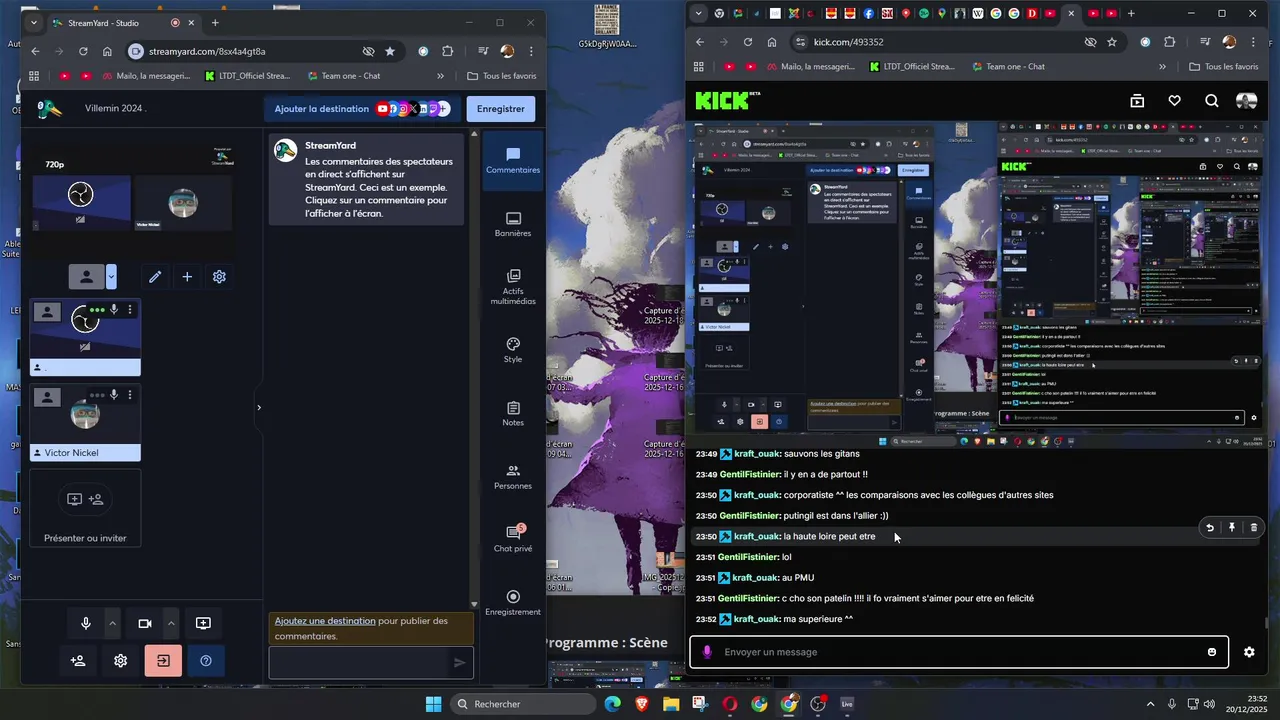Click Kick browse streams icon
This screenshot has height=720, width=1280.
pyautogui.click(x=1137, y=101)
